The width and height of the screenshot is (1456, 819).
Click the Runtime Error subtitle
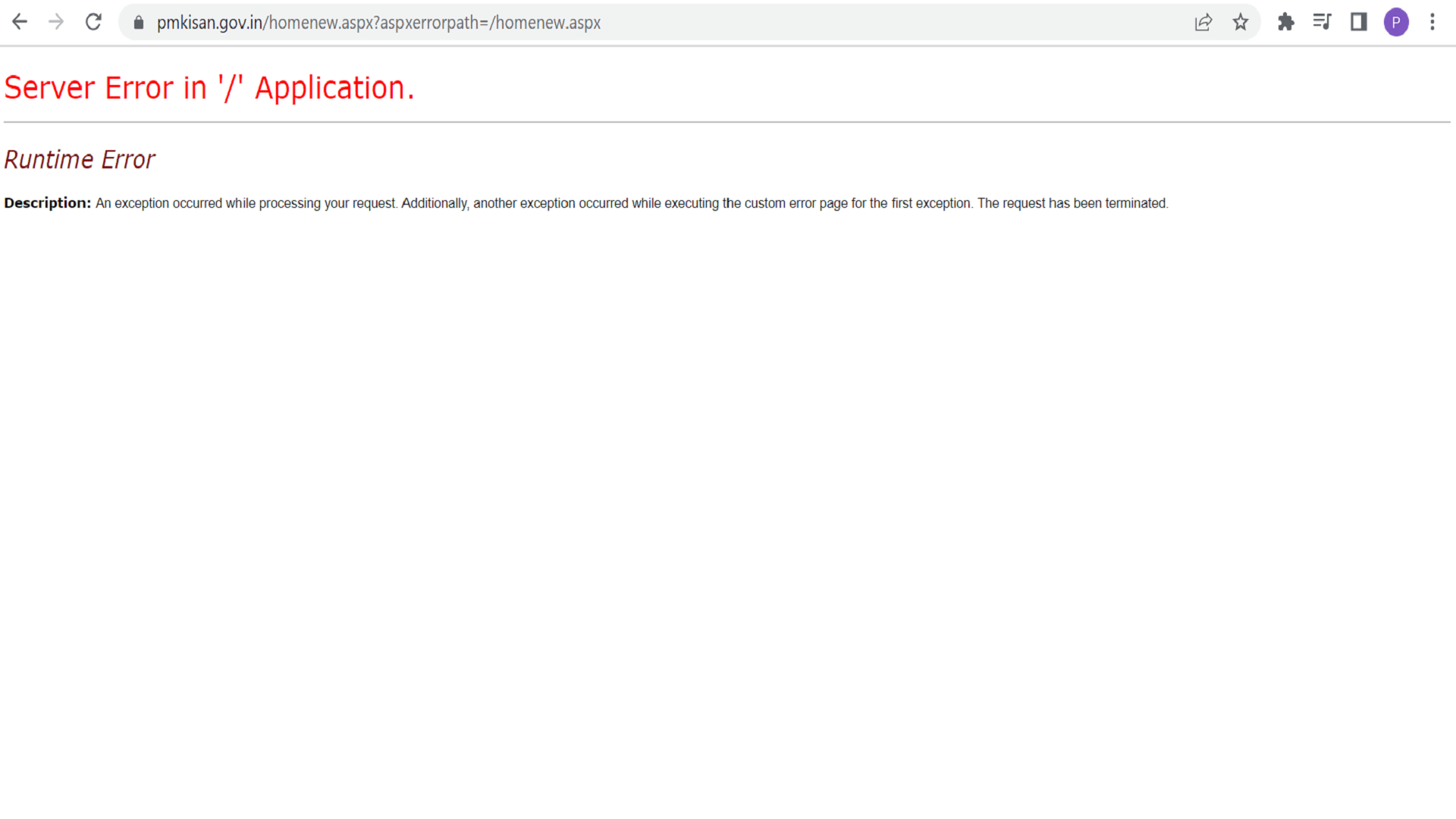(80, 159)
